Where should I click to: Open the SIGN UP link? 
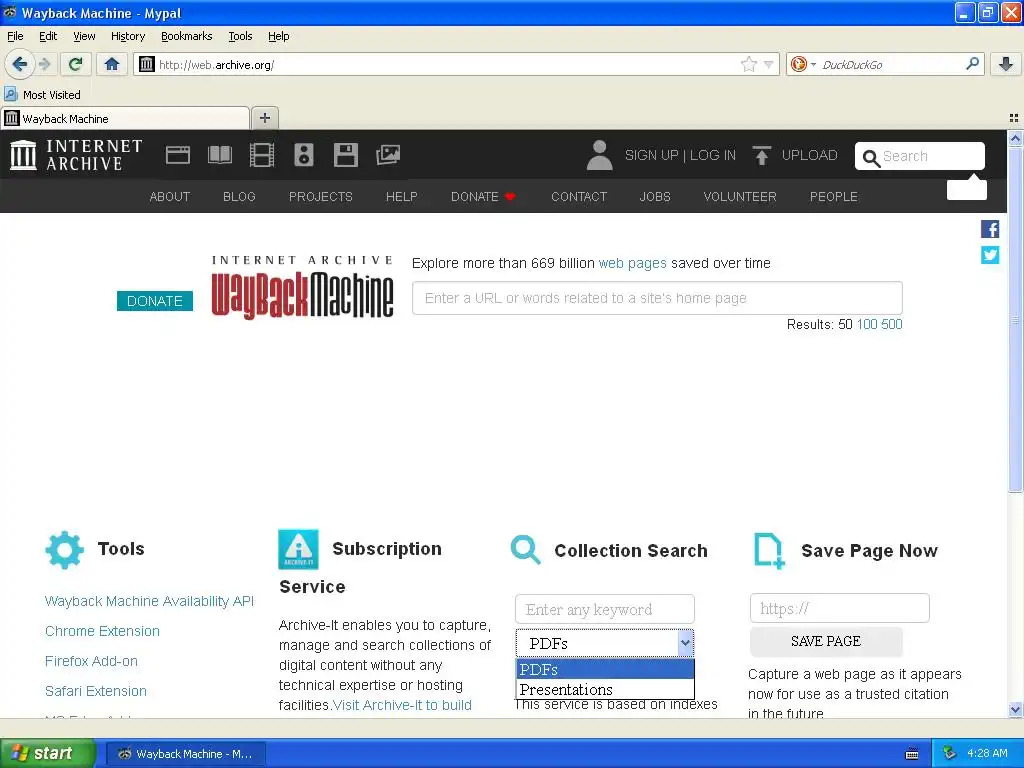pyautogui.click(x=651, y=155)
